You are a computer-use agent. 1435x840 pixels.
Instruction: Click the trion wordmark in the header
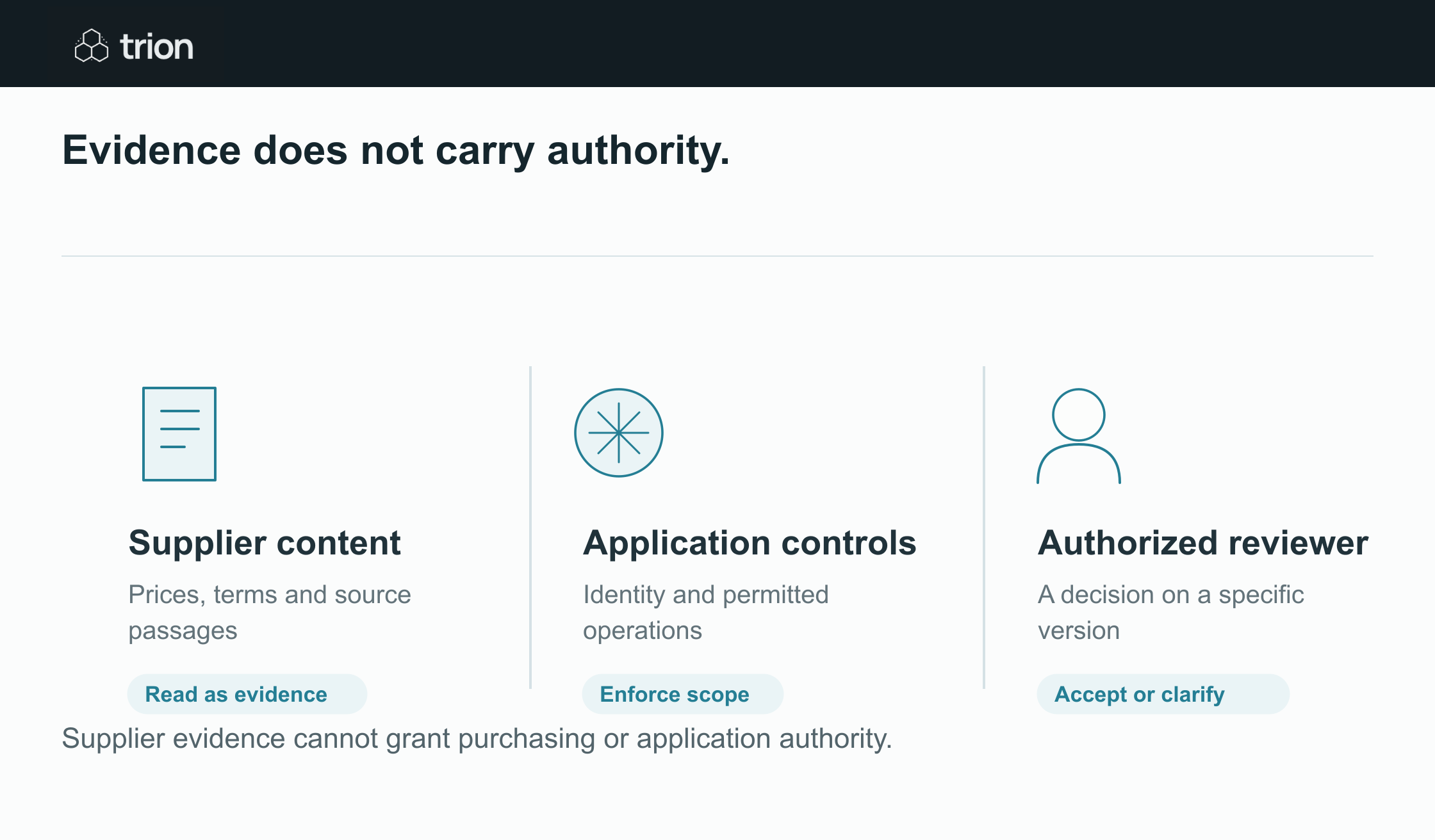[x=156, y=47]
